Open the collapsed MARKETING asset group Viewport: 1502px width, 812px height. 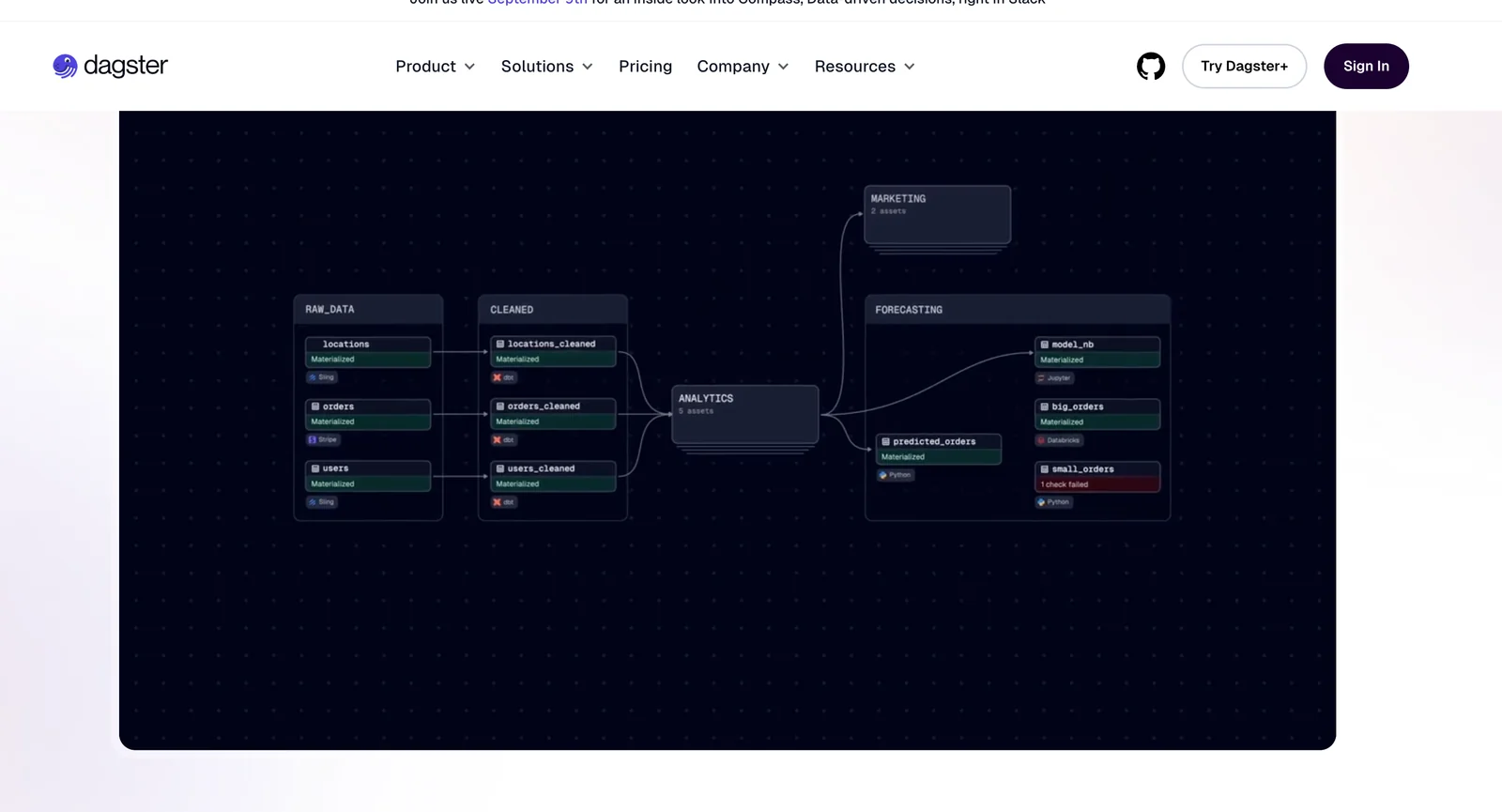[x=937, y=215]
